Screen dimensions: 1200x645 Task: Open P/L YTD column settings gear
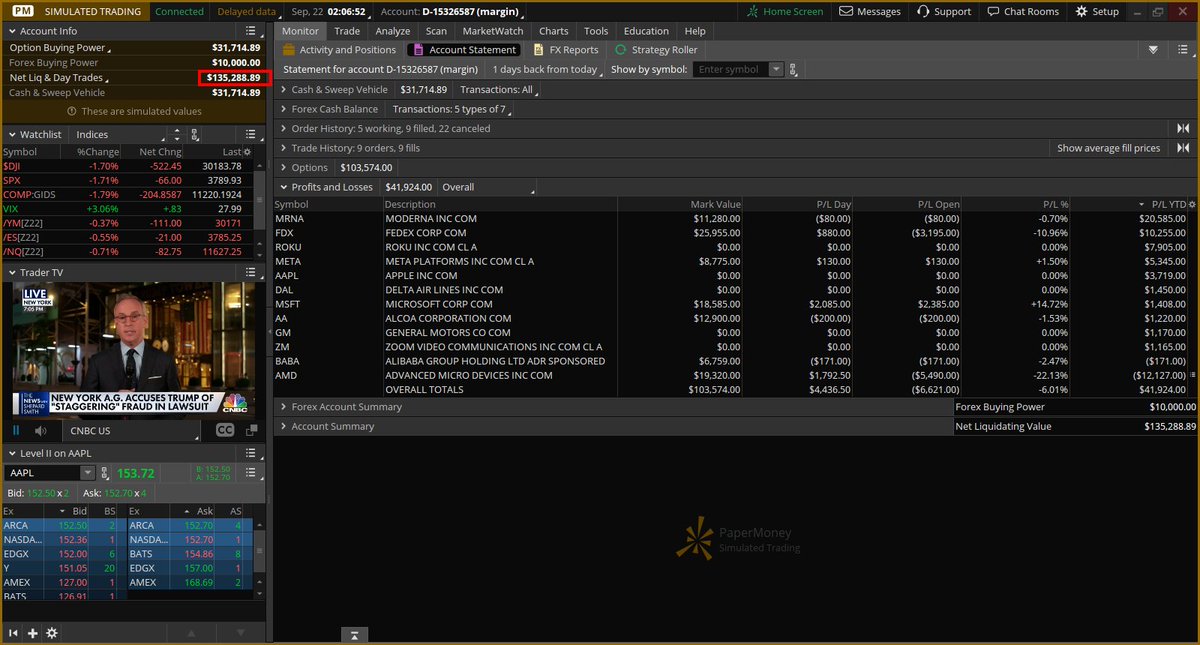[x=1192, y=204]
